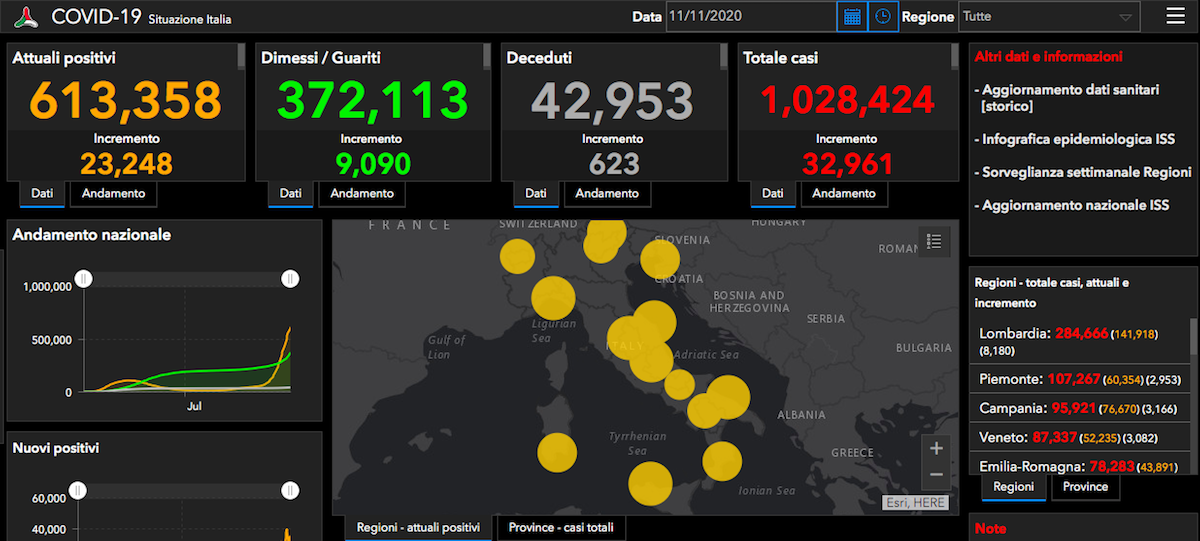Switch to Andamento tab under Deceduti
The width and height of the screenshot is (1200, 541).
[x=607, y=194]
